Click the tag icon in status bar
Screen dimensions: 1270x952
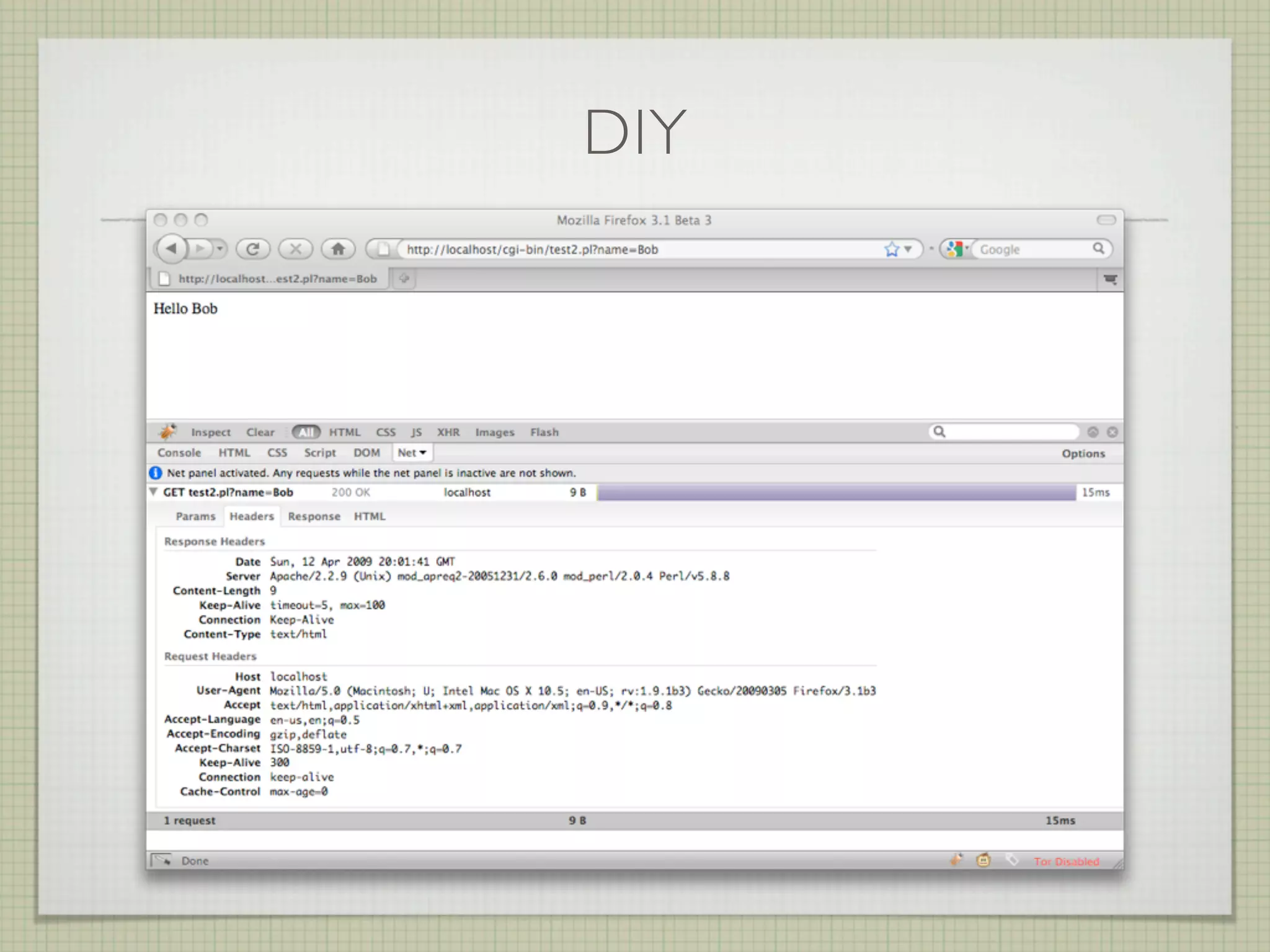(1012, 860)
